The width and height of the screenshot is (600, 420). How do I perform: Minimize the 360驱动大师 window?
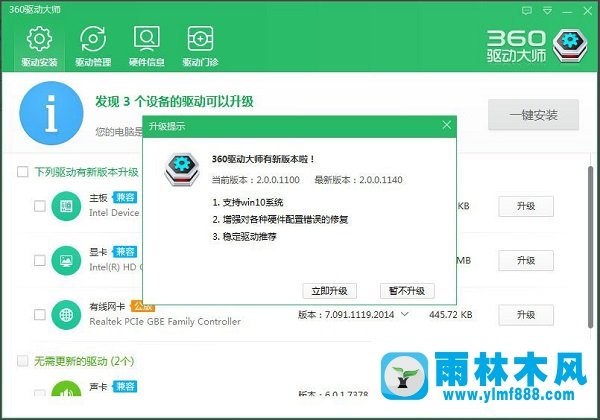point(567,11)
